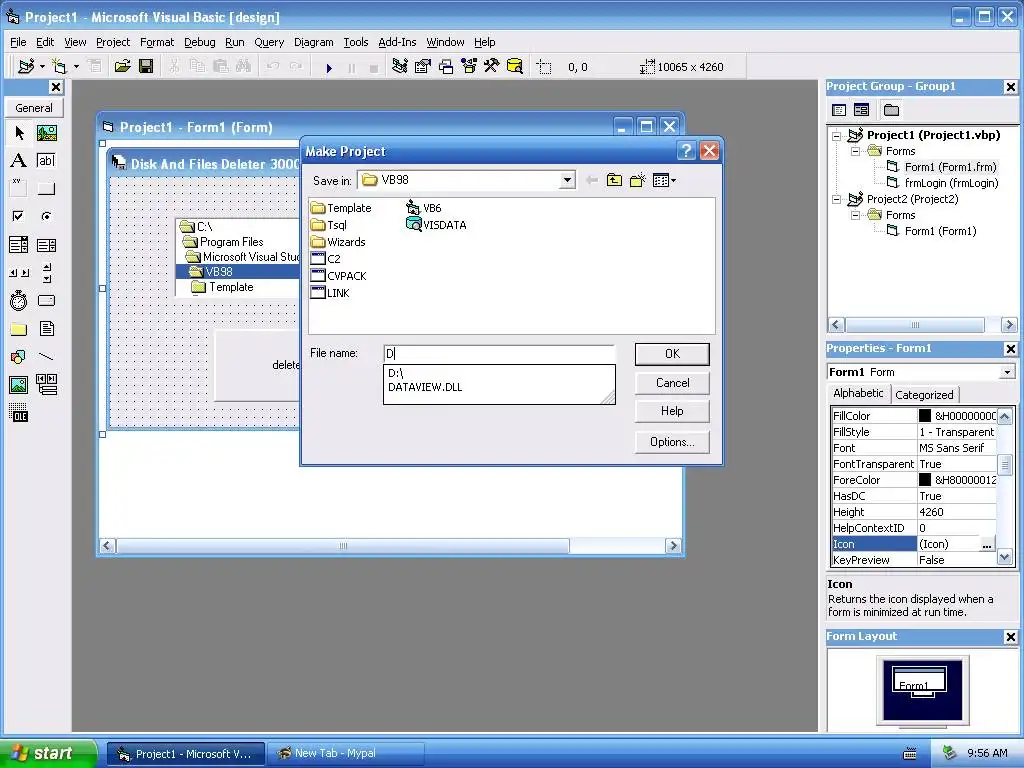
Task: Click the Open Project toolbar icon
Action: (122, 67)
